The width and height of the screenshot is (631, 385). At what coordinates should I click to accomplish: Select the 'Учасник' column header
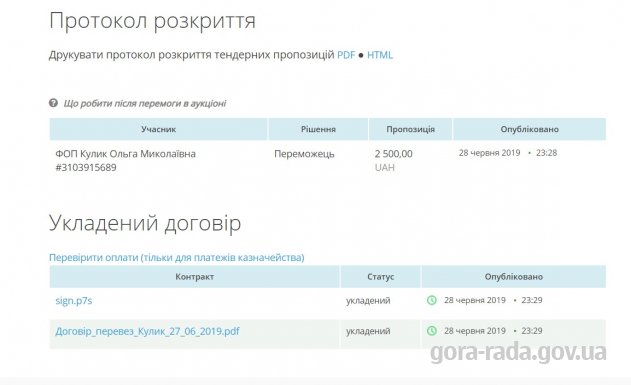159,129
